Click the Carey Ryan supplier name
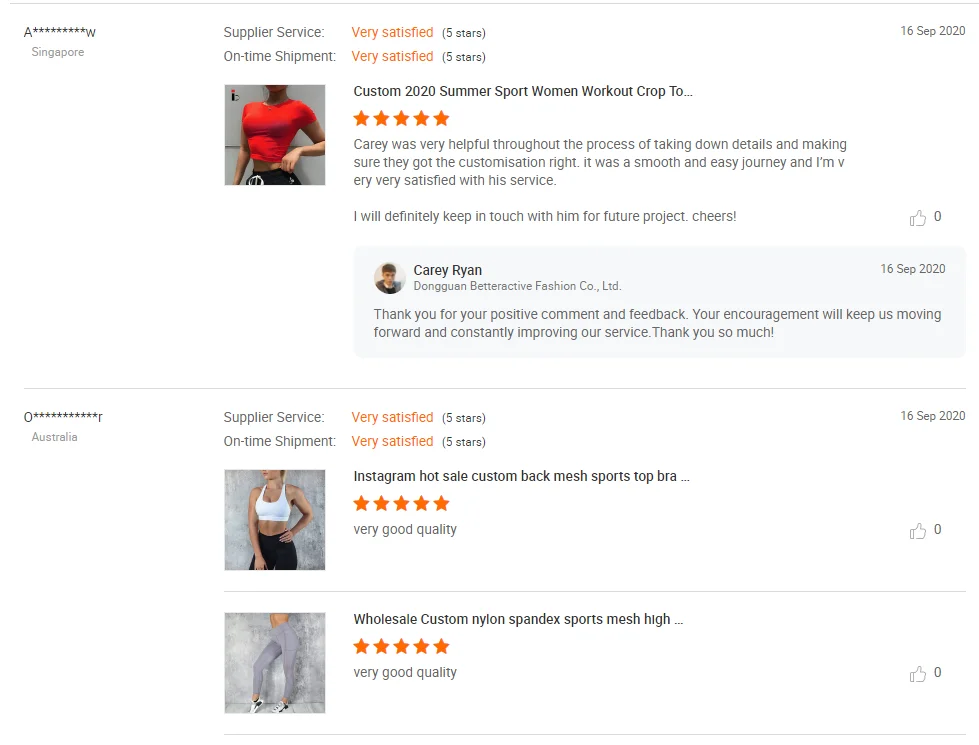The width and height of the screenshot is (979, 745). (x=448, y=270)
